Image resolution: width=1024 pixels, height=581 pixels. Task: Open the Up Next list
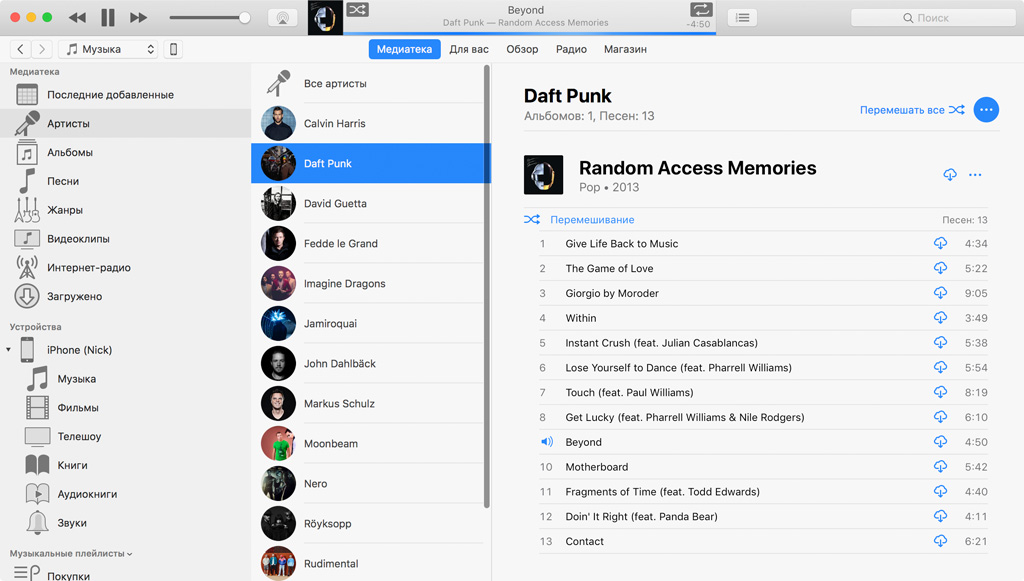[743, 18]
